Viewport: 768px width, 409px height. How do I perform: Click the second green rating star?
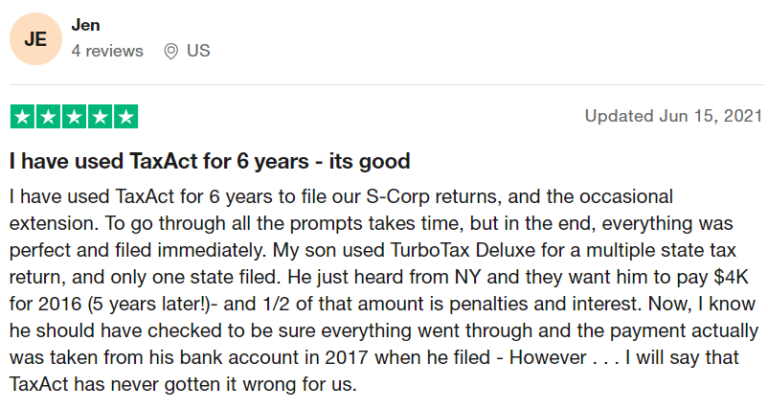(48, 116)
